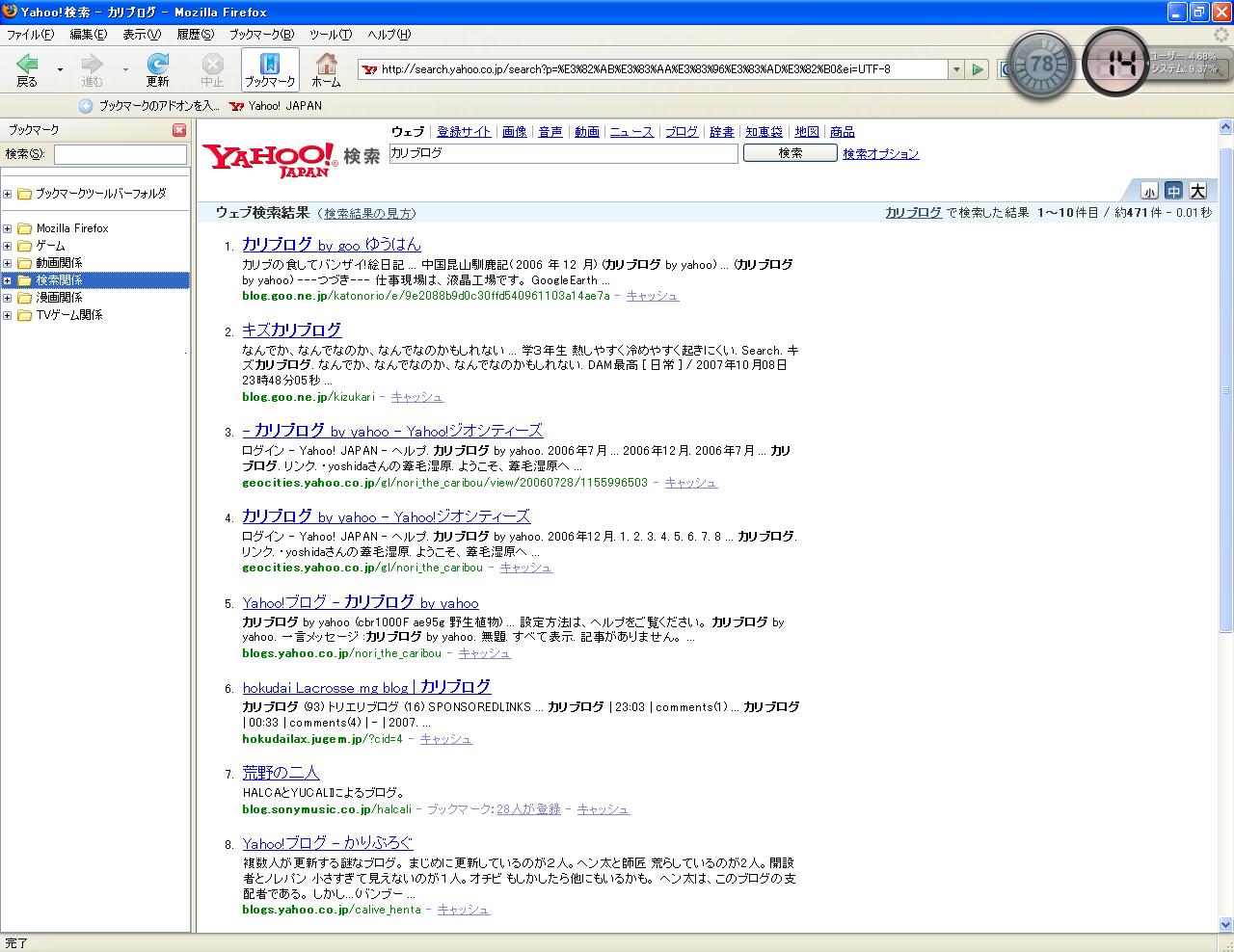The image size is (1234, 952).
Task: Open the ブックマーク(B) menu
Action: pos(262,34)
